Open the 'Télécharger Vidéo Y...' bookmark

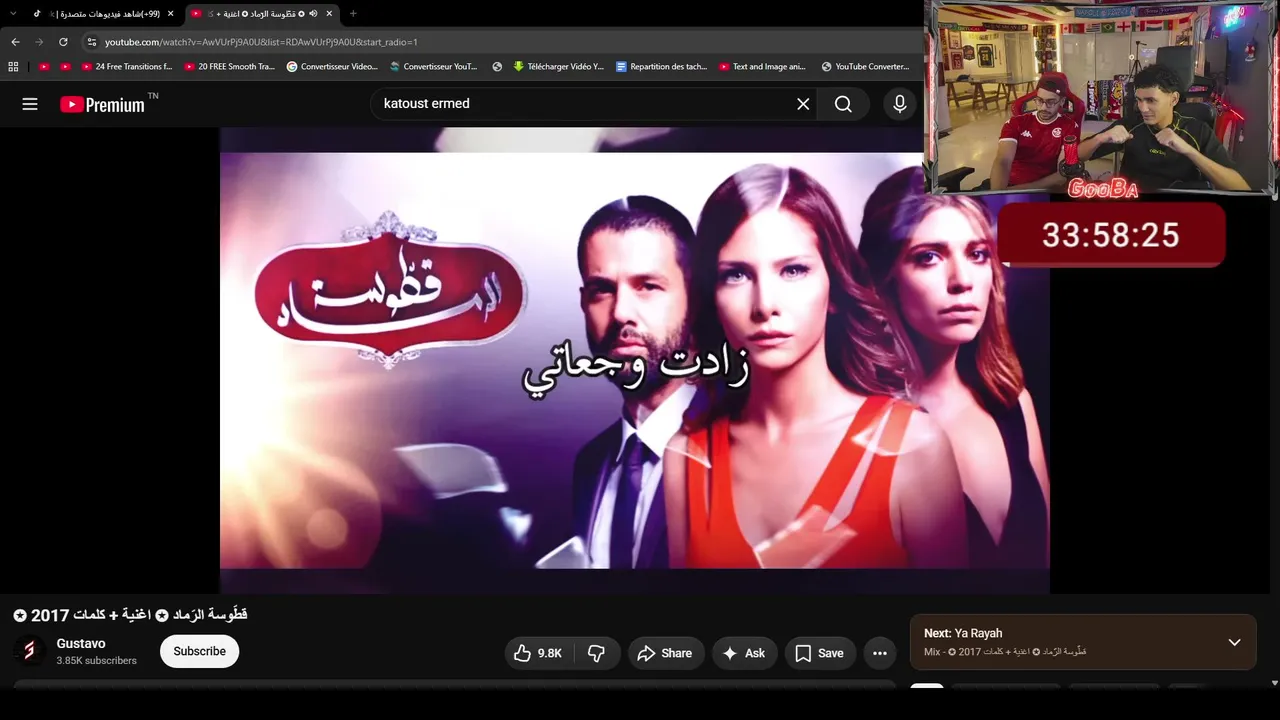pos(559,67)
